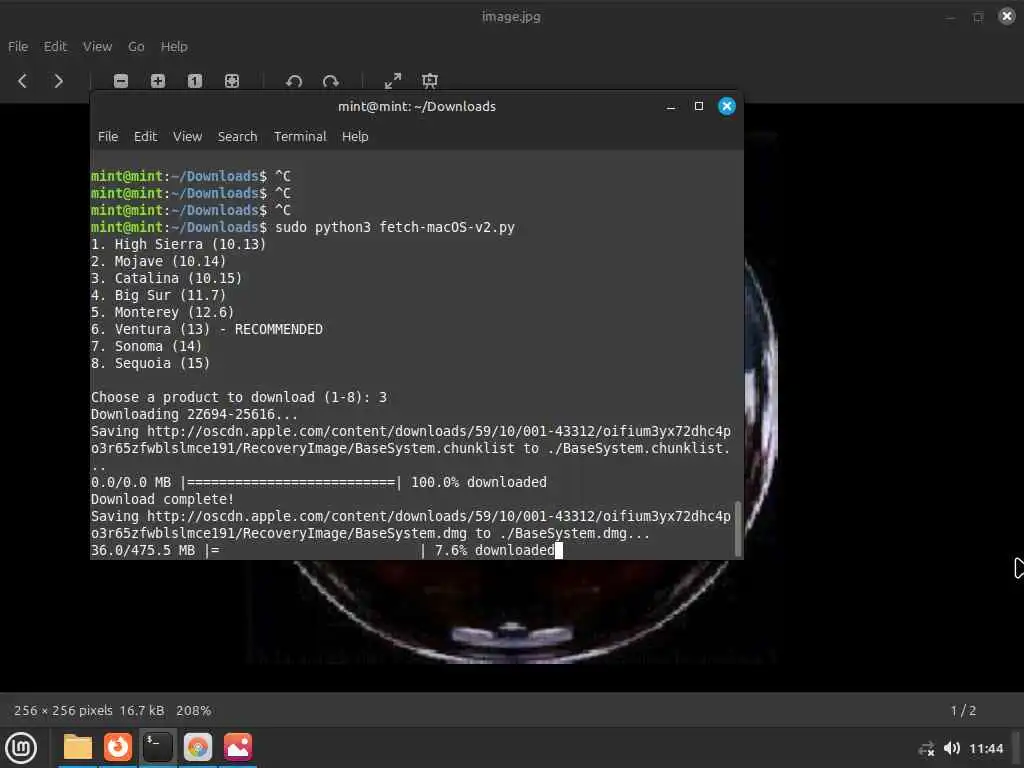Image resolution: width=1024 pixels, height=768 pixels.
Task: Click 'Downloading 2Z694-25616...' line
Action: (194, 414)
